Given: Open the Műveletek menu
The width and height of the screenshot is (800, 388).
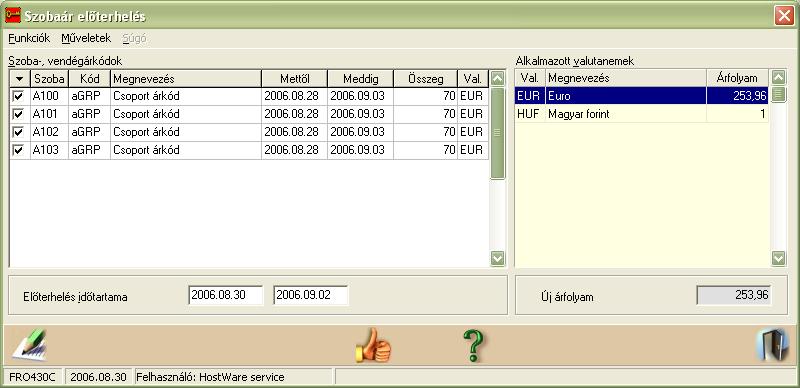Looking at the screenshot, I should [86, 38].
